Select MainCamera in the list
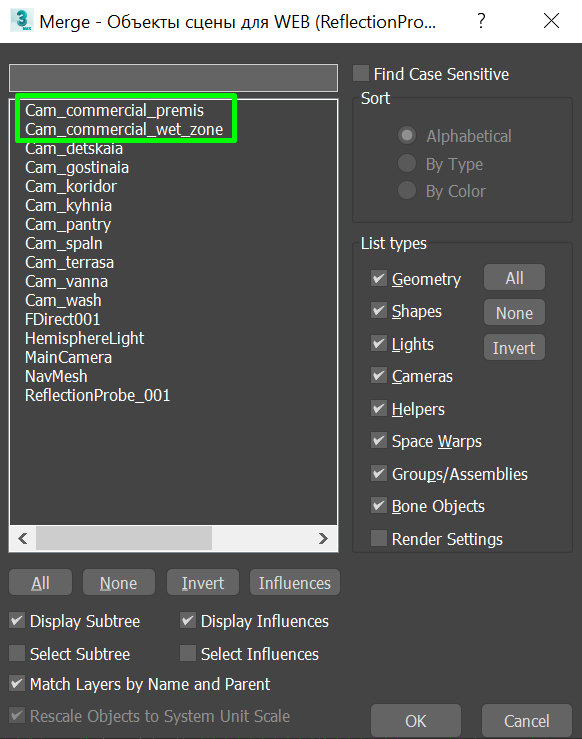582x739 pixels. pos(68,357)
